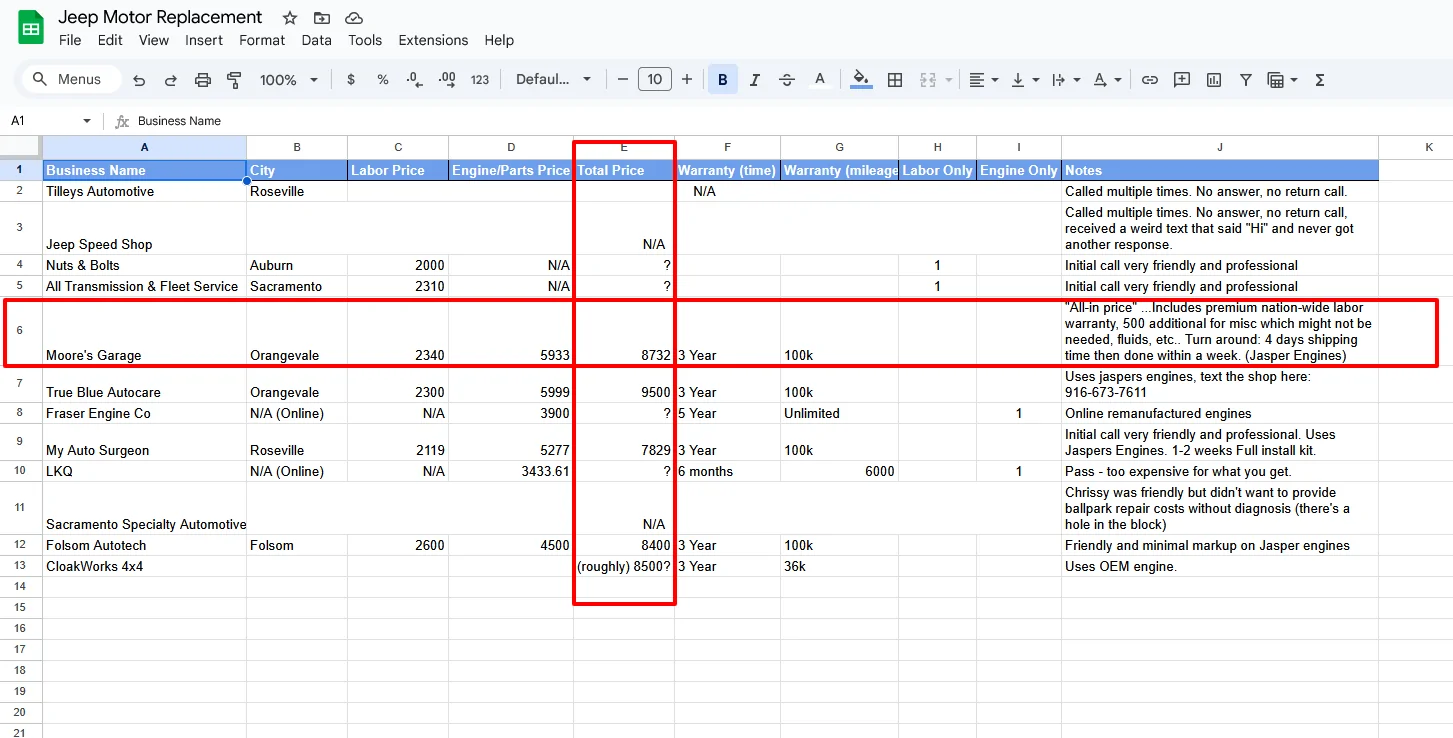The width and height of the screenshot is (1453, 738).
Task: Insert a link
Action: point(1150,80)
